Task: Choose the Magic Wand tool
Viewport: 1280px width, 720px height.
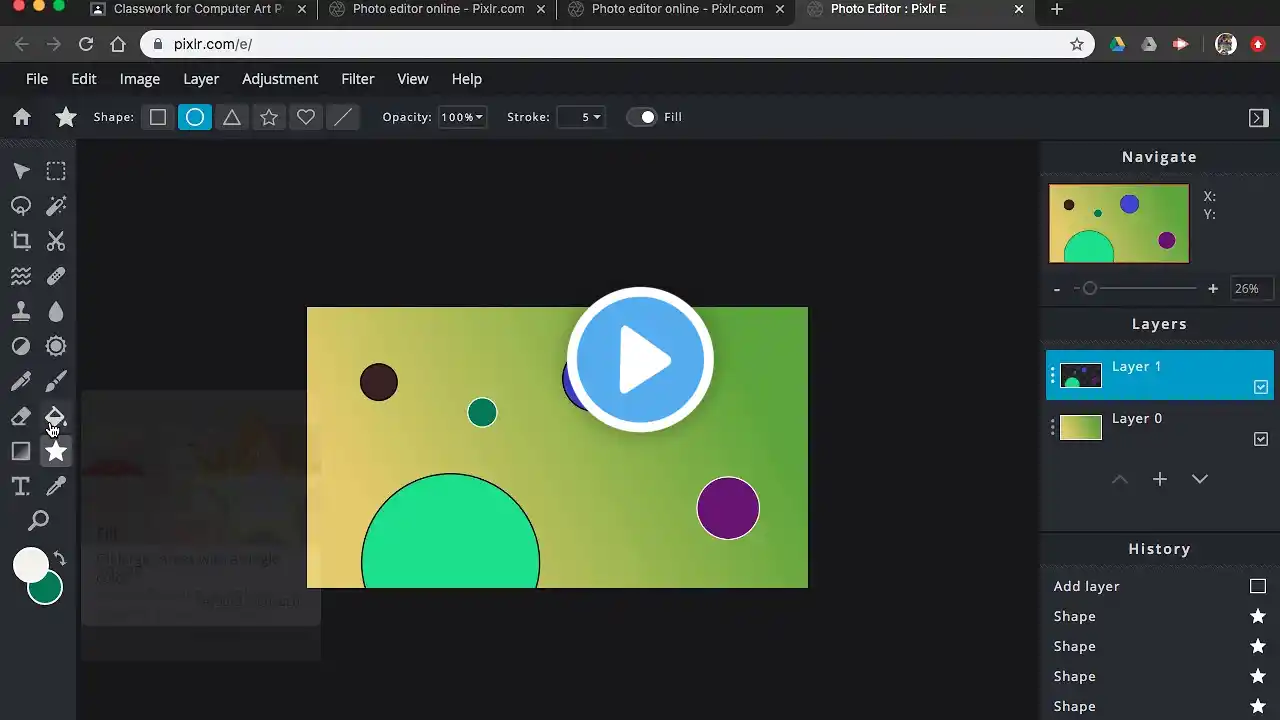Action: pos(56,206)
